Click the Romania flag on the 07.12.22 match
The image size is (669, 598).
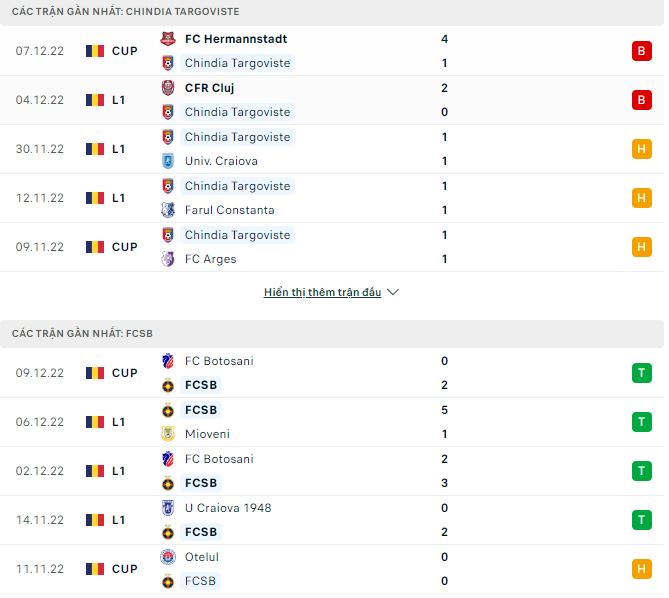(95, 51)
